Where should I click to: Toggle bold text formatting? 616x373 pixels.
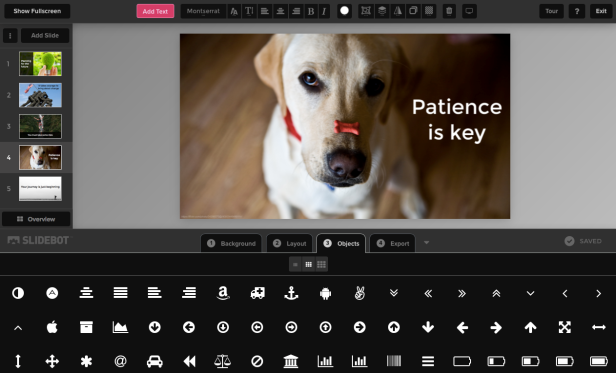point(311,11)
